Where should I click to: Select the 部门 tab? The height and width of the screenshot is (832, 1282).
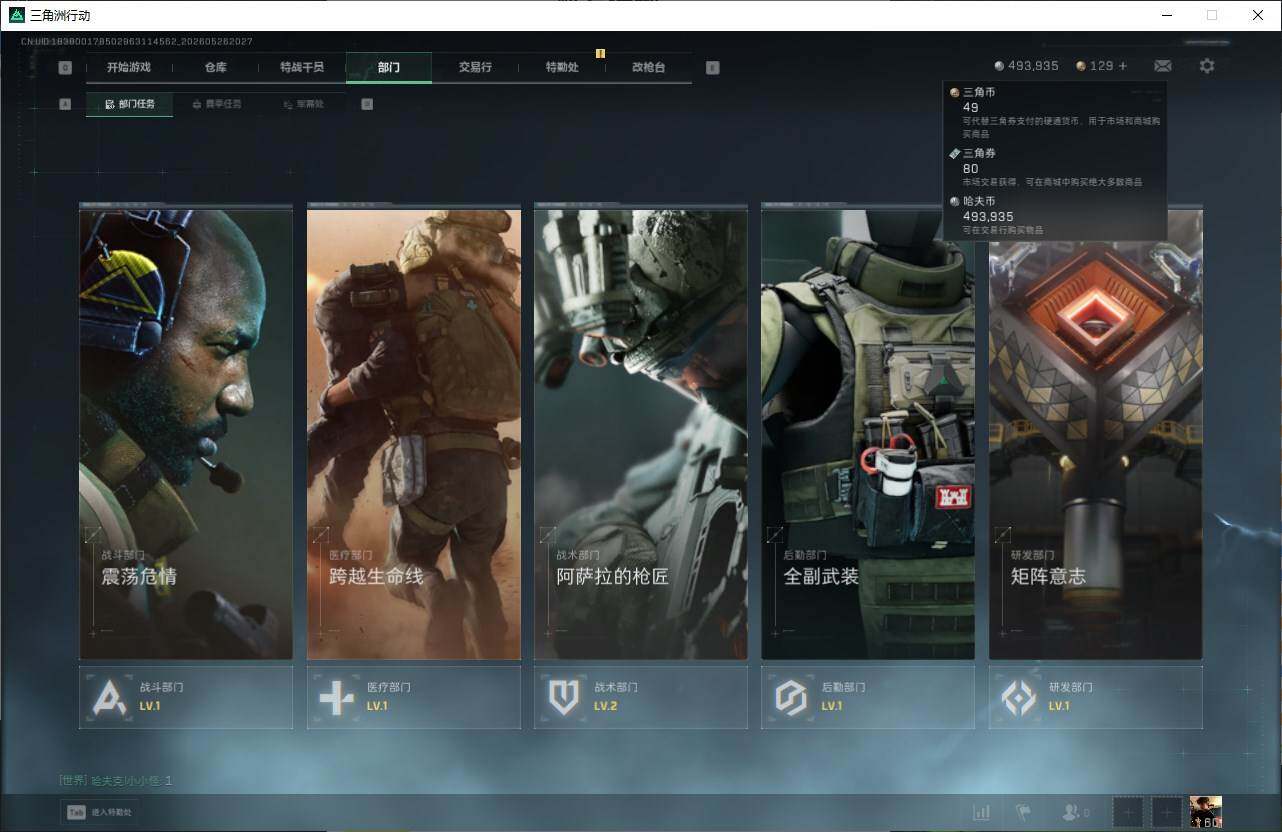point(389,68)
